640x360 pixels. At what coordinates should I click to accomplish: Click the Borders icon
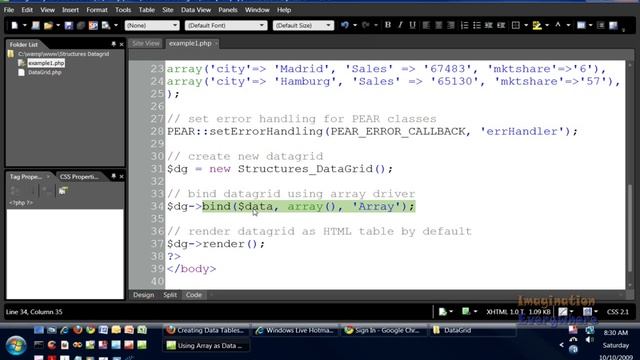click(516, 25)
